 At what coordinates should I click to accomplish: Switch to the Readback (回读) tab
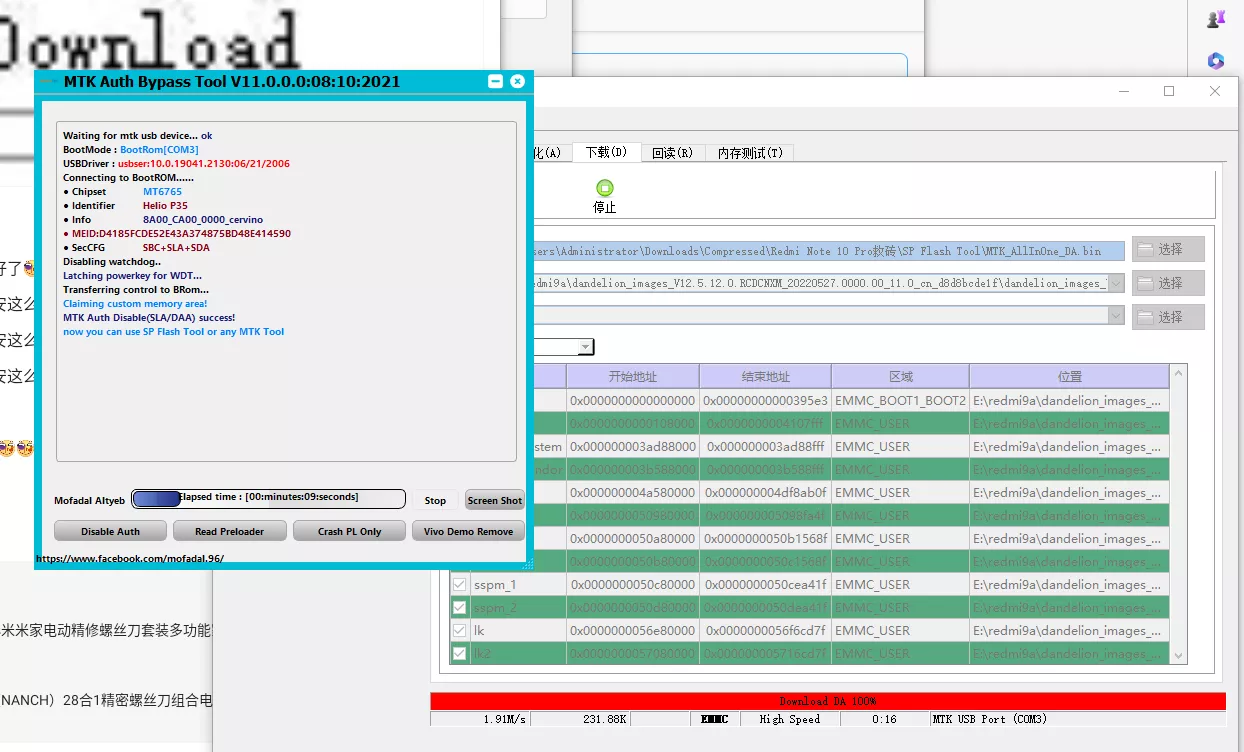(x=671, y=153)
